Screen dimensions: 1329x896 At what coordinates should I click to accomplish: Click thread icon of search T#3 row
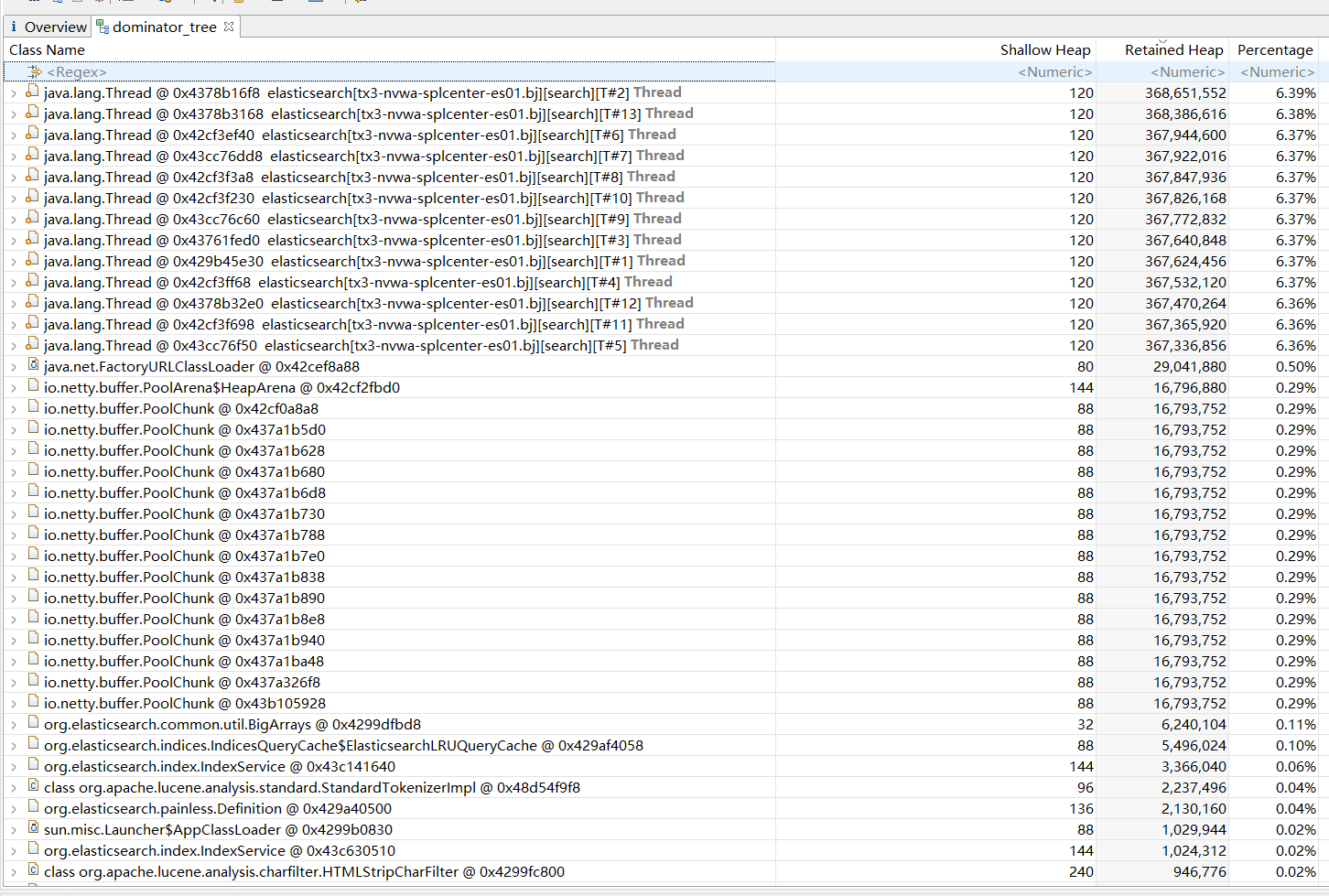coord(32,239)
